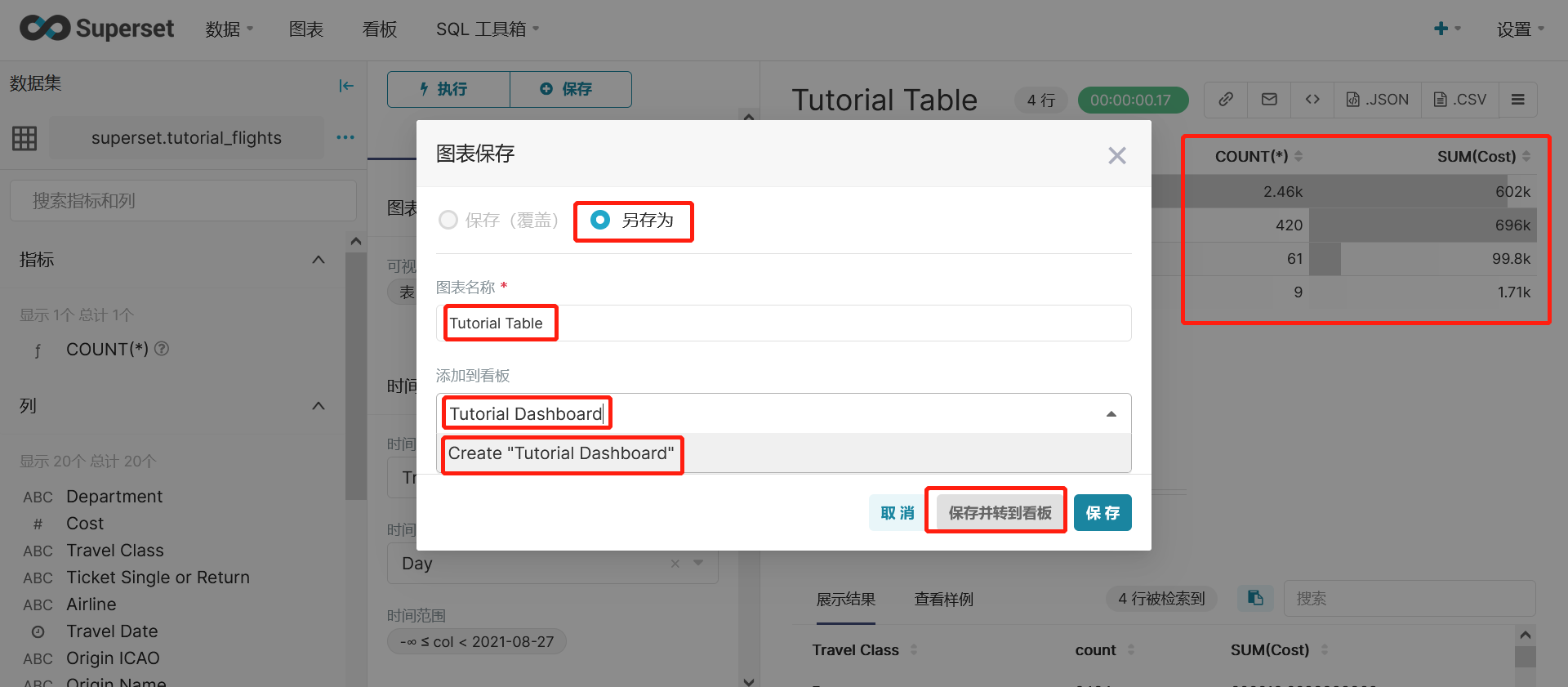The image size is (1568, 687).
Task: Click the Run (执行) query button
Action: click(x=448, y=89)
